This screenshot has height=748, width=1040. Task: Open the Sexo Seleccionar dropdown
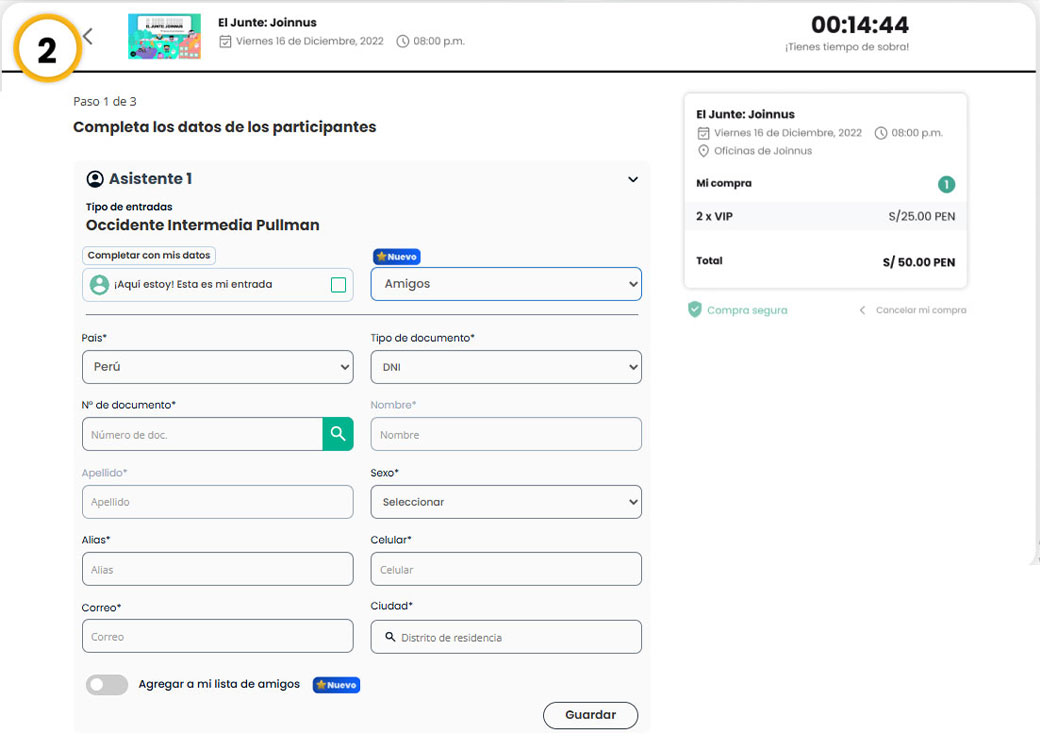click(506, 502)
